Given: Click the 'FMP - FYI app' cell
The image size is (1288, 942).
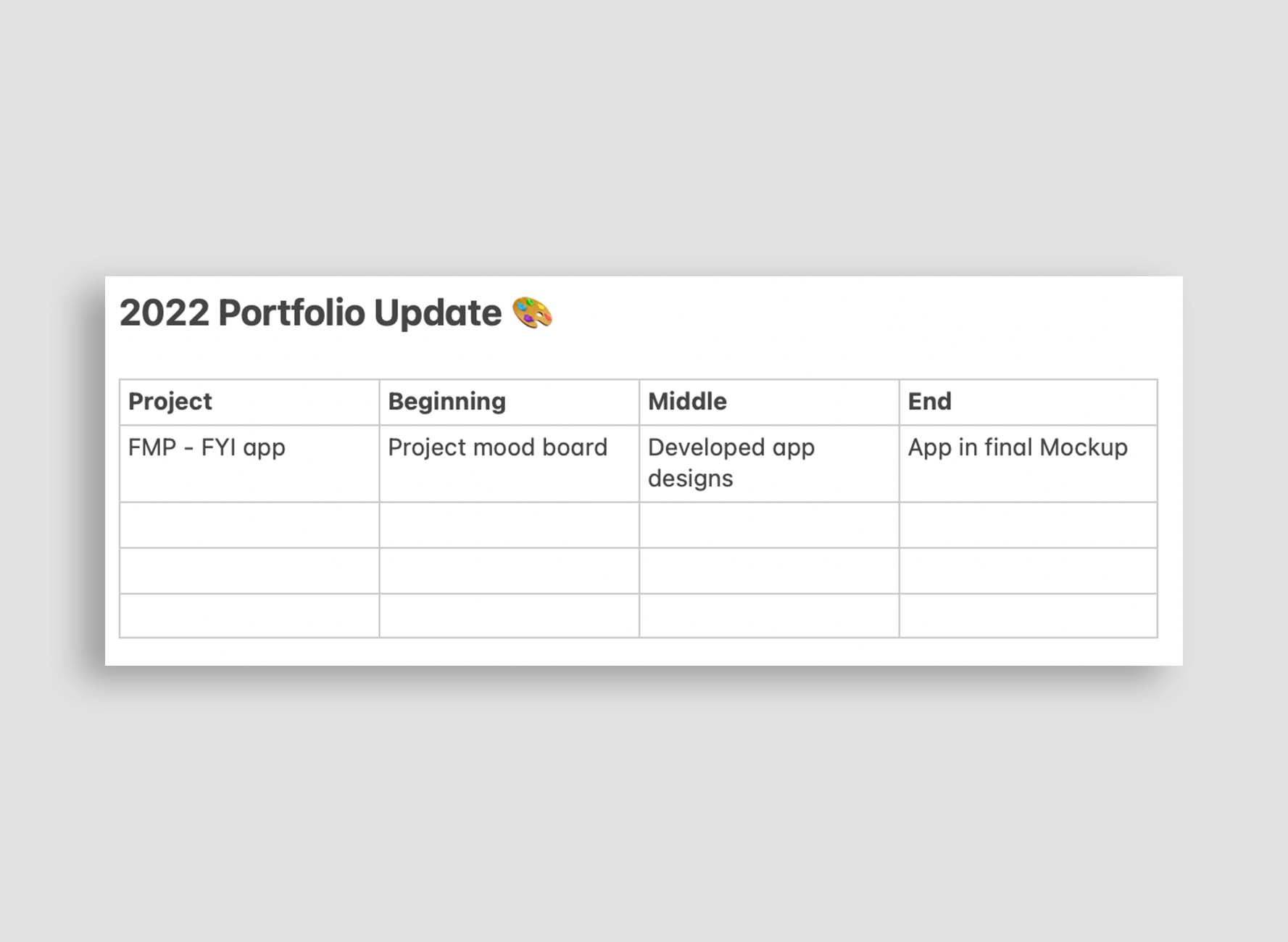Looking at the screenshot, I should [x=249, y=463].
